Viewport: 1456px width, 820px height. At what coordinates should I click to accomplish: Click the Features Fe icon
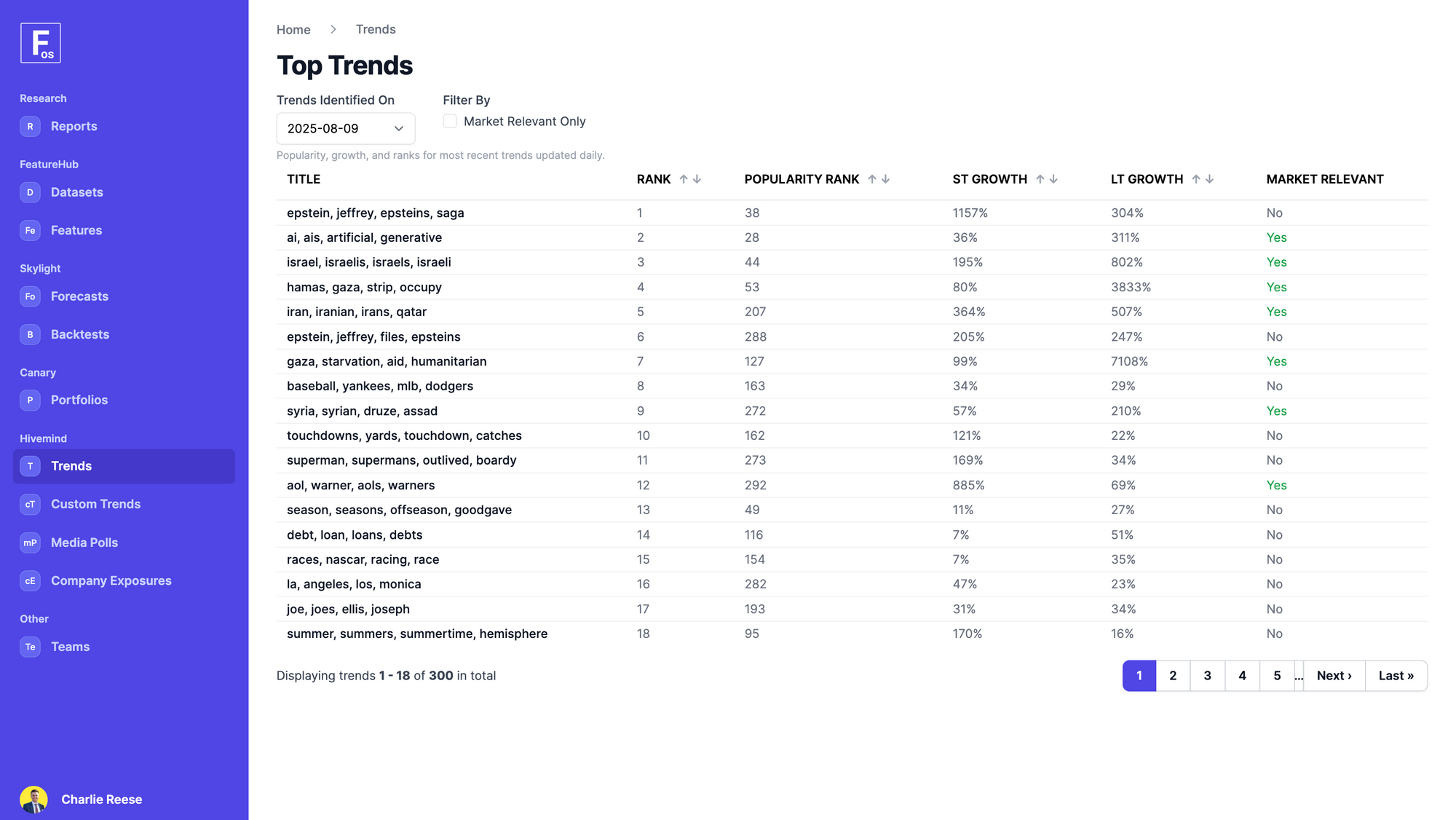(x=30, y=230)
